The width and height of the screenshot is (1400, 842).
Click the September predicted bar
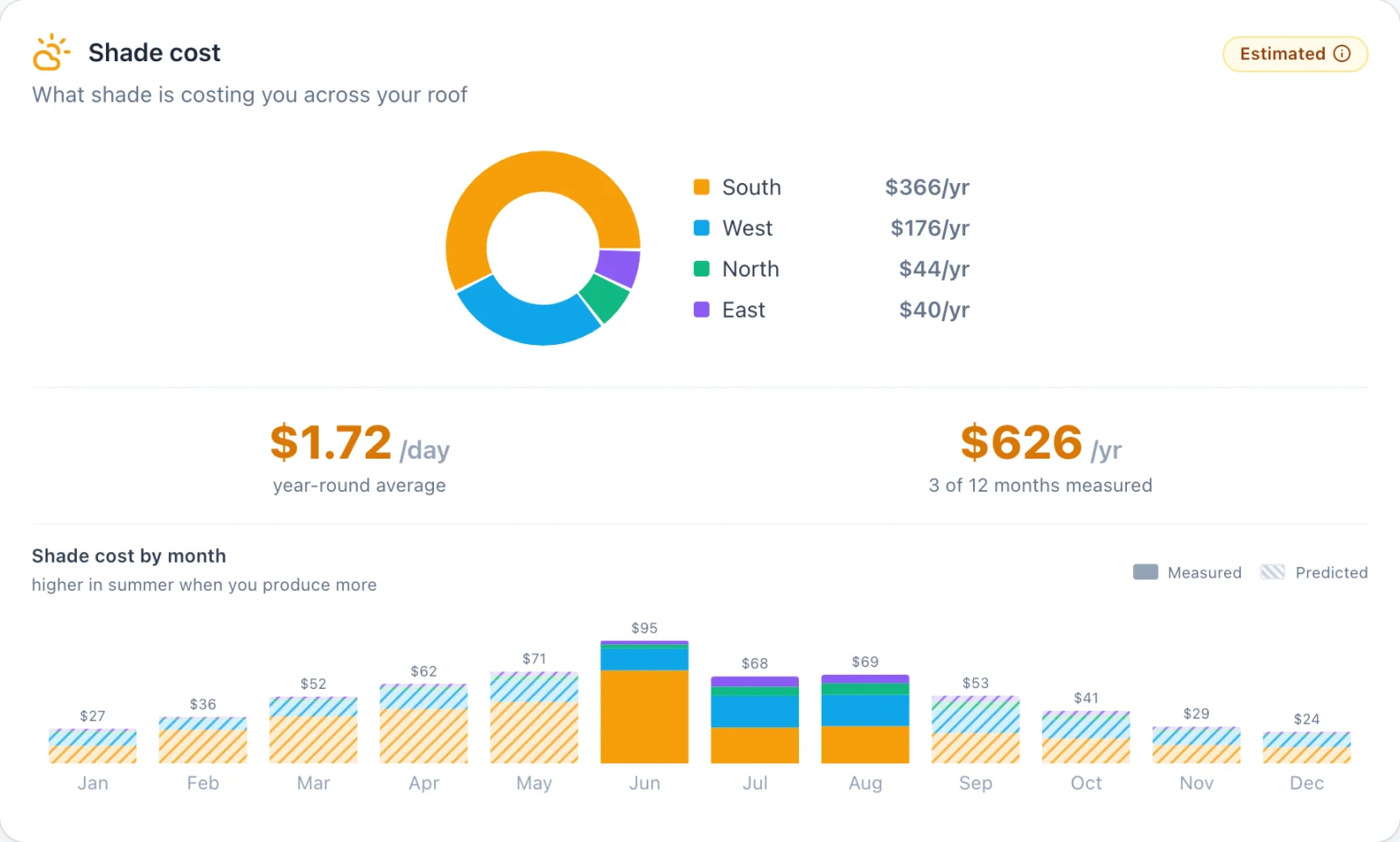[x=976, y=729]
